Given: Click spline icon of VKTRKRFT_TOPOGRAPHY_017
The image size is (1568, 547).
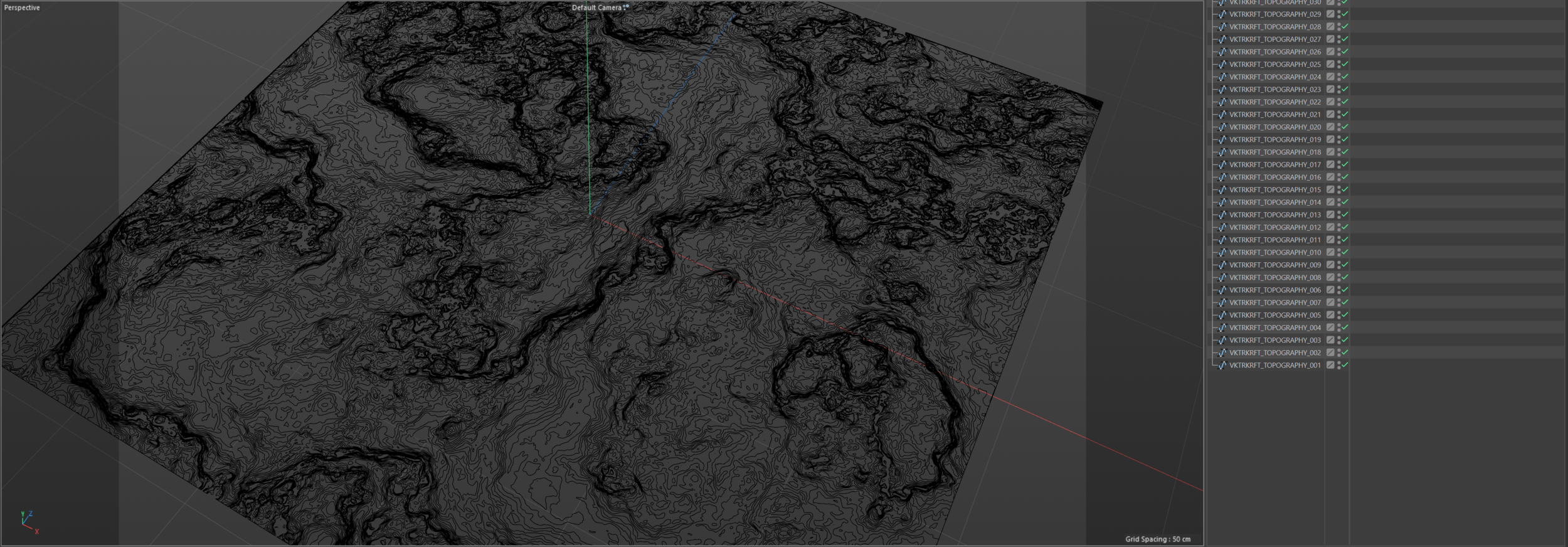Looking at the screenshot, I should (1222, 165).
